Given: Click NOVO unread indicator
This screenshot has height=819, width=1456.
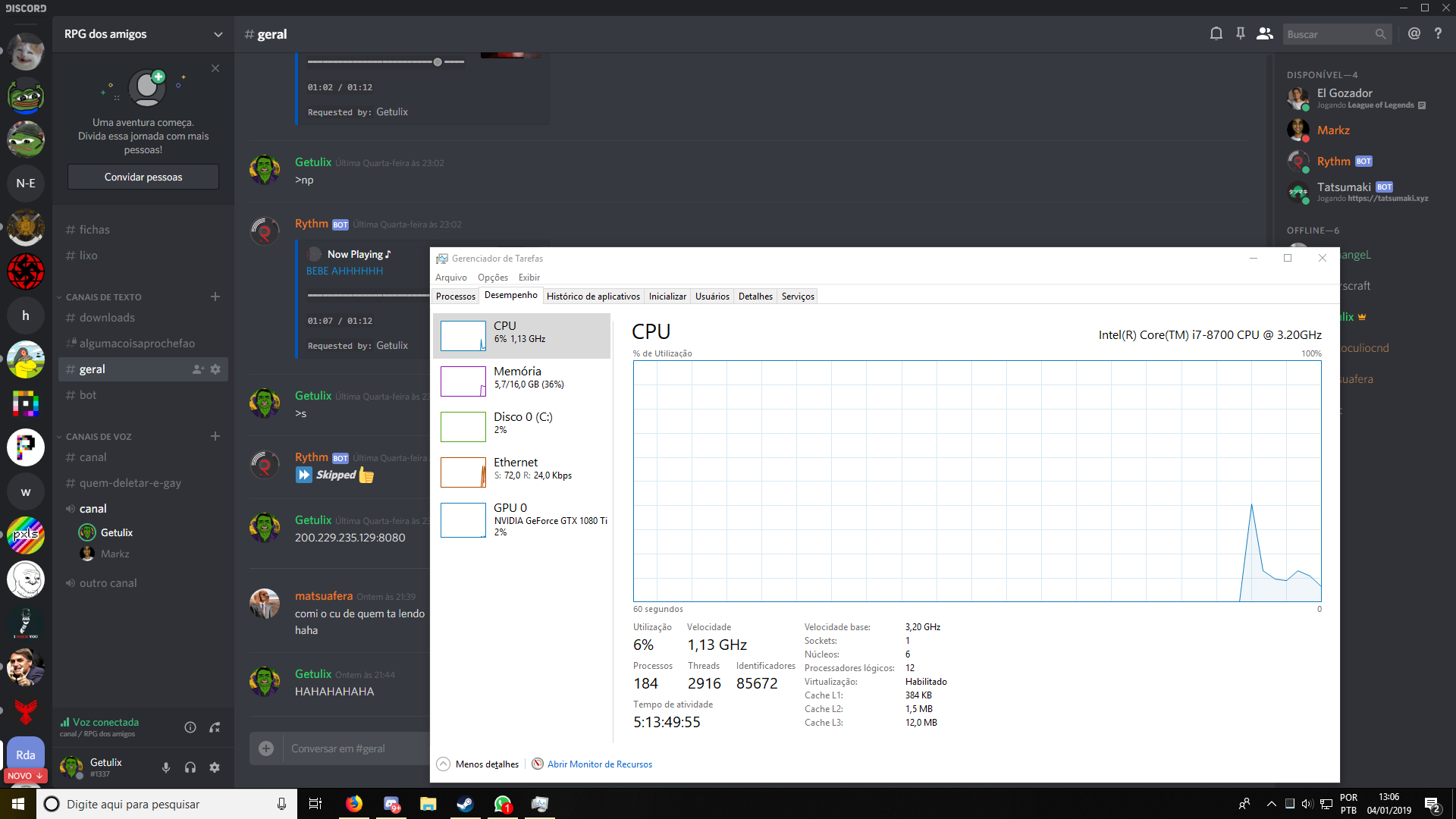Looking at the screenshot, I should click(x=25, y=776).
